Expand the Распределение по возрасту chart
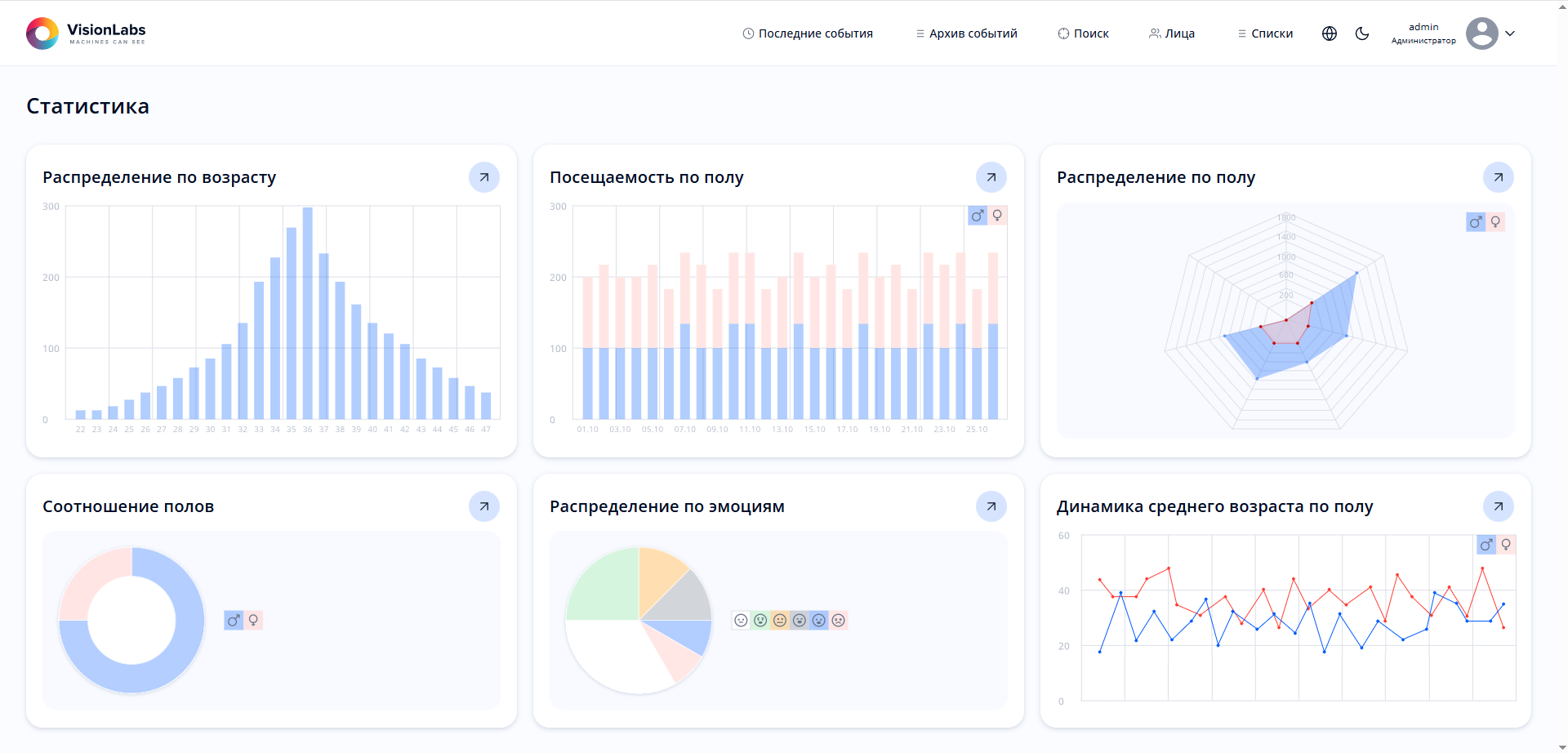1568x753 pixels. point(484,177)
